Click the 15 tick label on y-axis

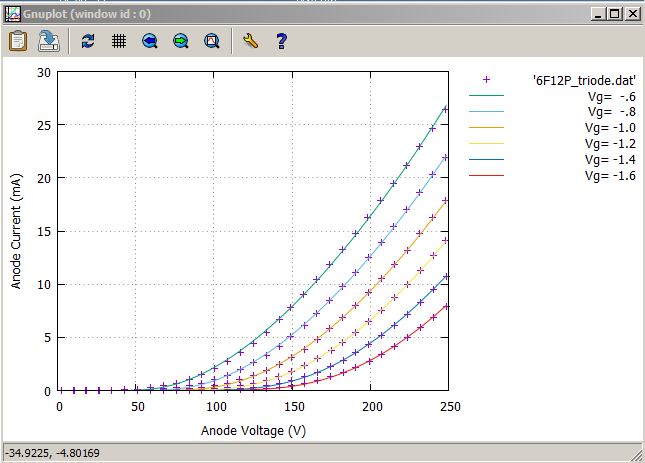(x=44, y=232)
